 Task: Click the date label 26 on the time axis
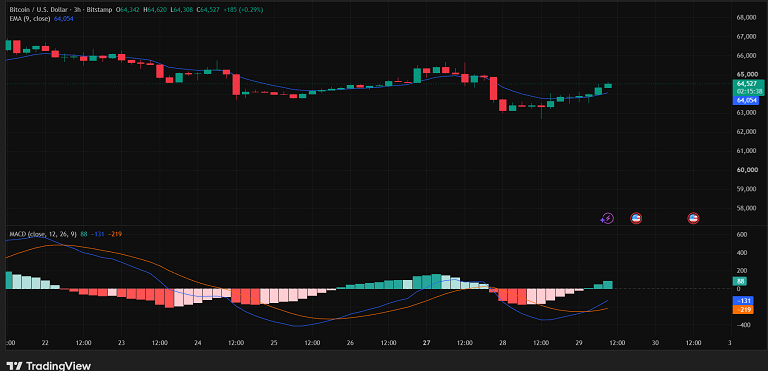click(x=350, y=343)
